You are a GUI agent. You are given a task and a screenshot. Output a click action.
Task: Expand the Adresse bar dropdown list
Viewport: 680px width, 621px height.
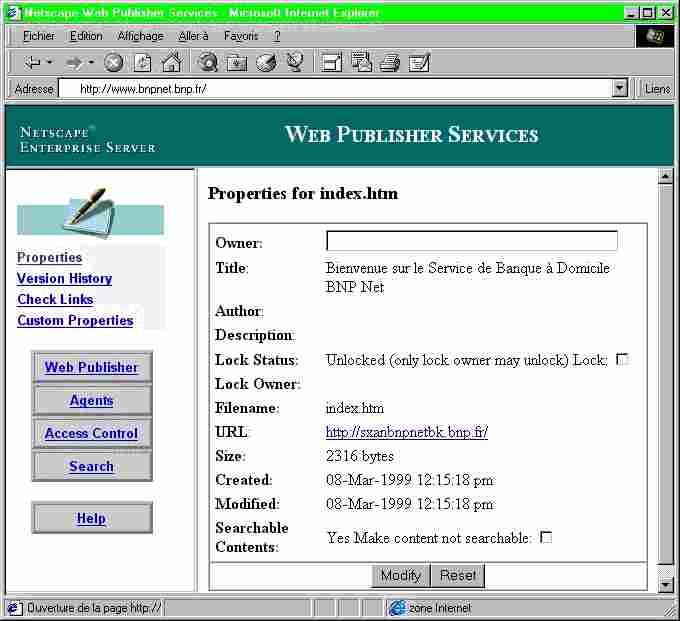[620, 88]
